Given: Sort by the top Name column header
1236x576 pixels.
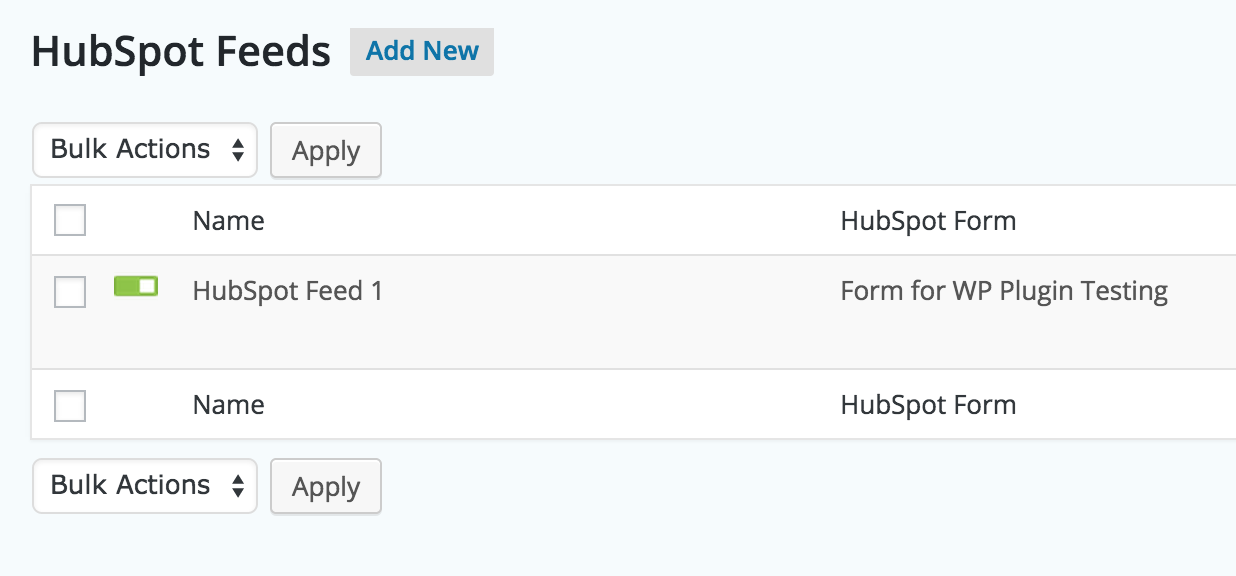Looking at the screenshot, I should pos(228,221).
